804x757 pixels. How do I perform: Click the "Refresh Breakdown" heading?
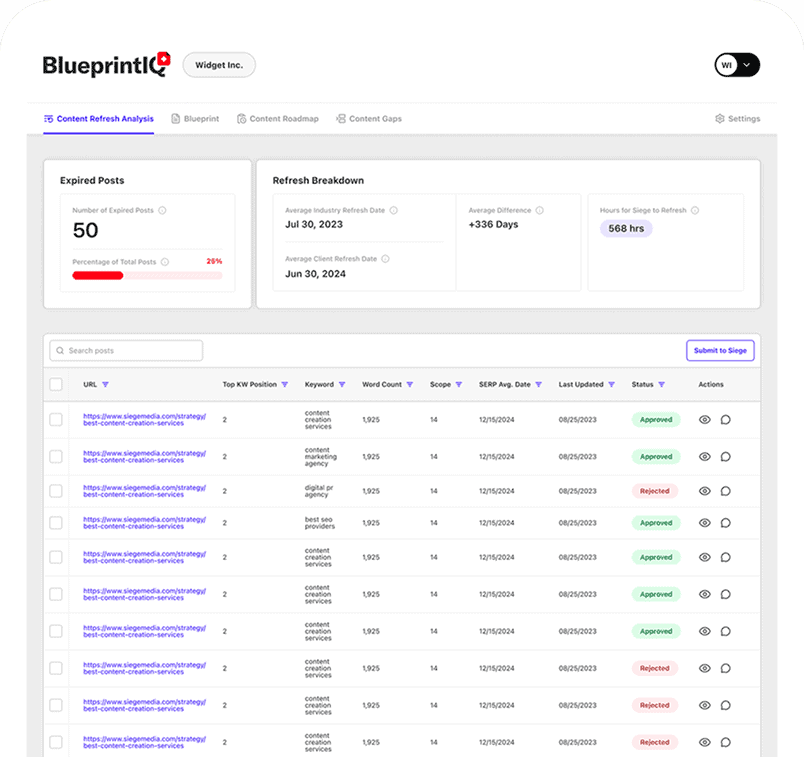[x=318, y=181]
